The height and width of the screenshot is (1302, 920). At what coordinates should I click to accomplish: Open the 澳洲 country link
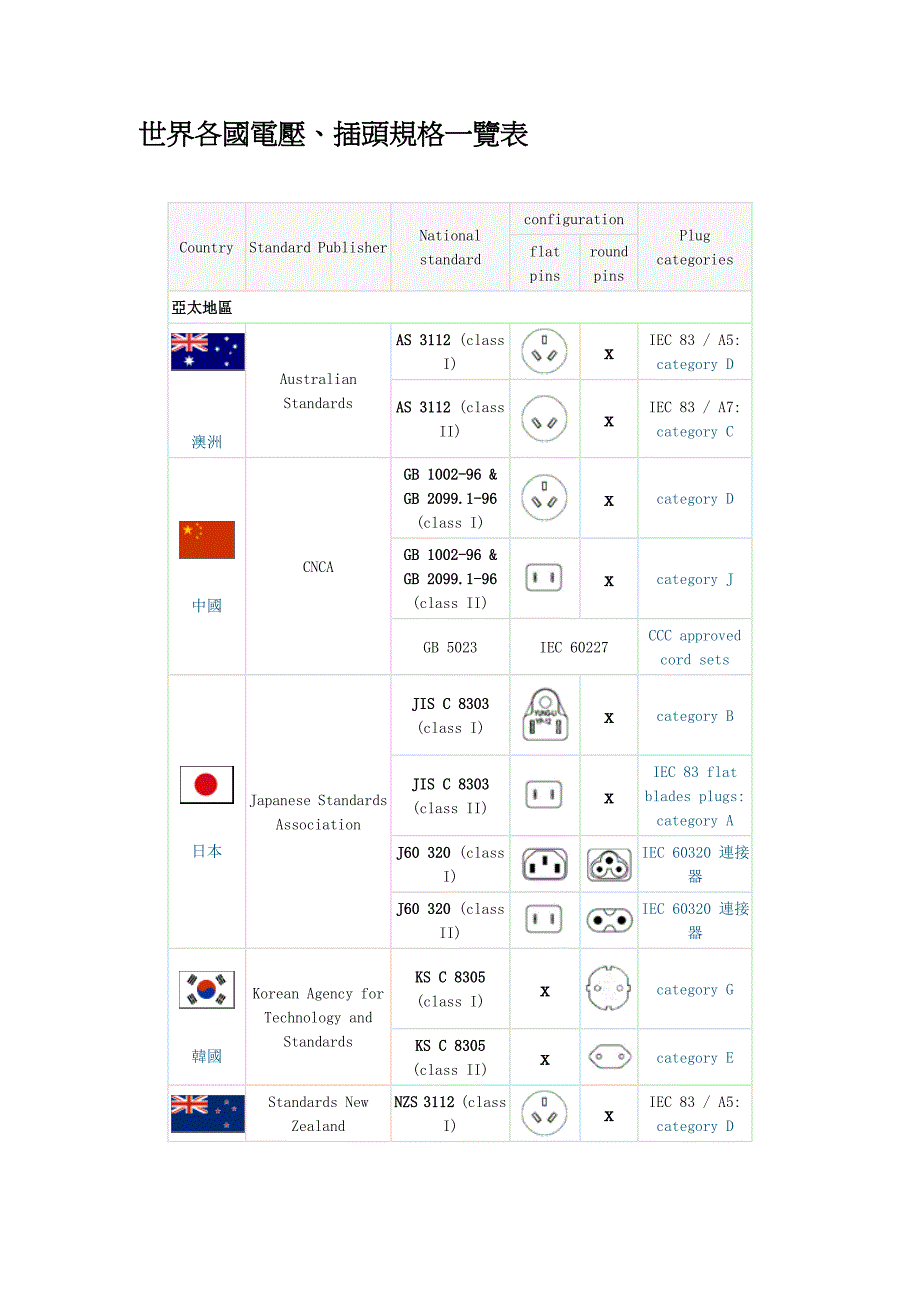(207, 442)
